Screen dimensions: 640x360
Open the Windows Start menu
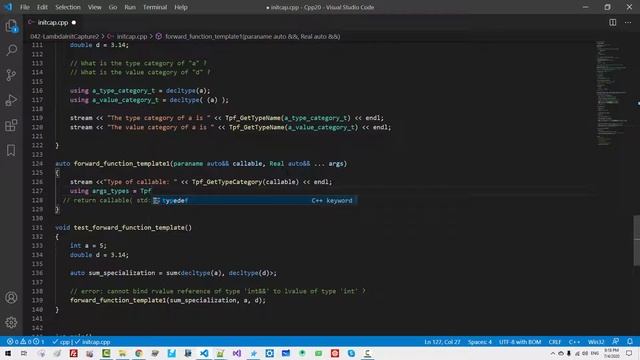(x=8, y=353)
